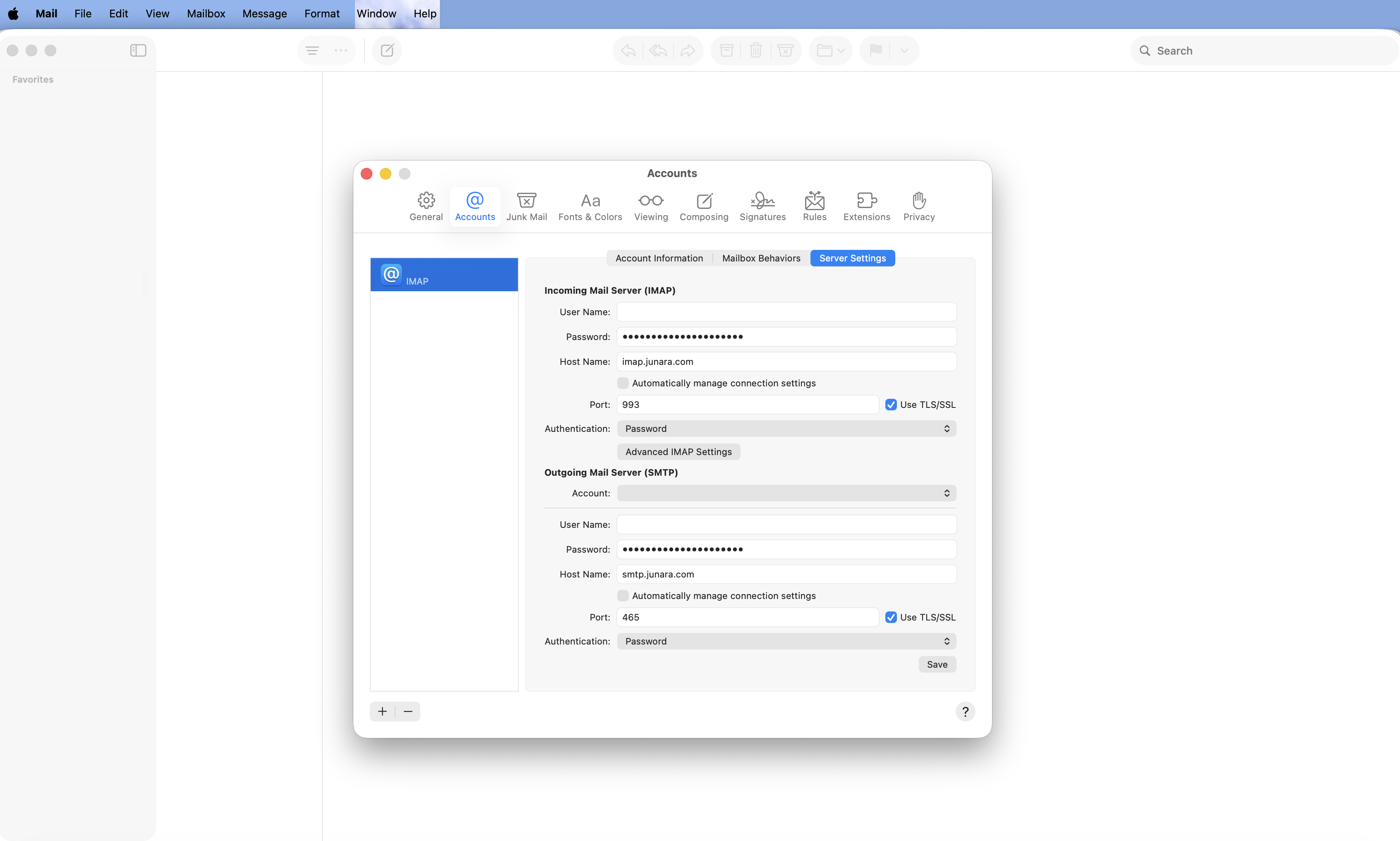Click the filter messages icon

click(x=312, y=50)
